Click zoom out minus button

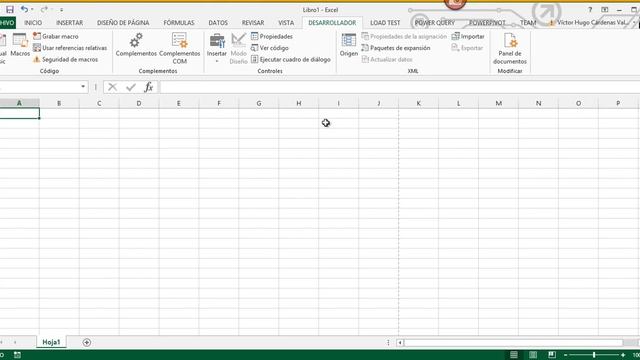click(565, 355)
